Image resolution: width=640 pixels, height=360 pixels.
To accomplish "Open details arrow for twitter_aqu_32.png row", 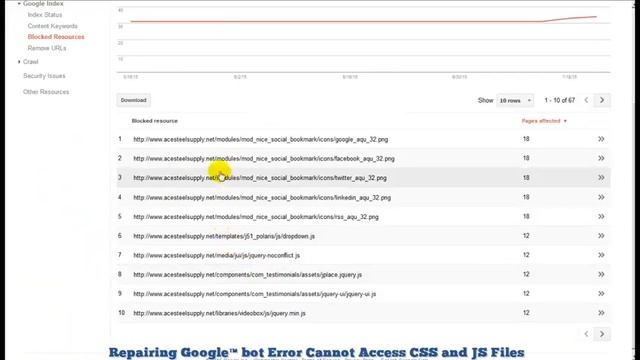I will [x=601, y=178].
